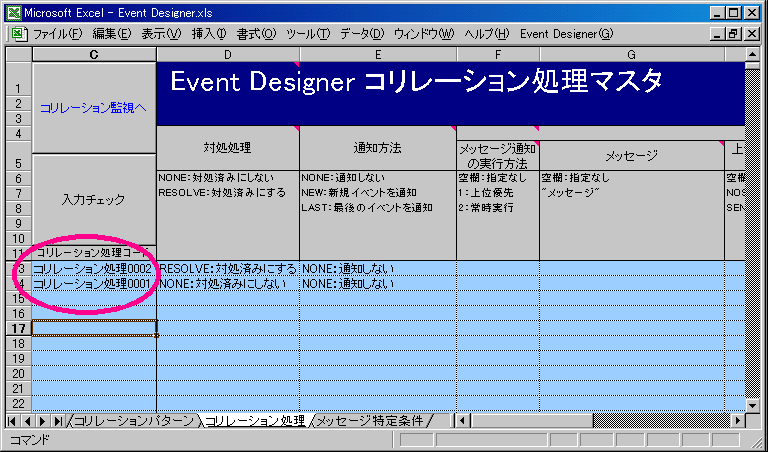Go to first sheet tab arrow

(x=13, y=421)
